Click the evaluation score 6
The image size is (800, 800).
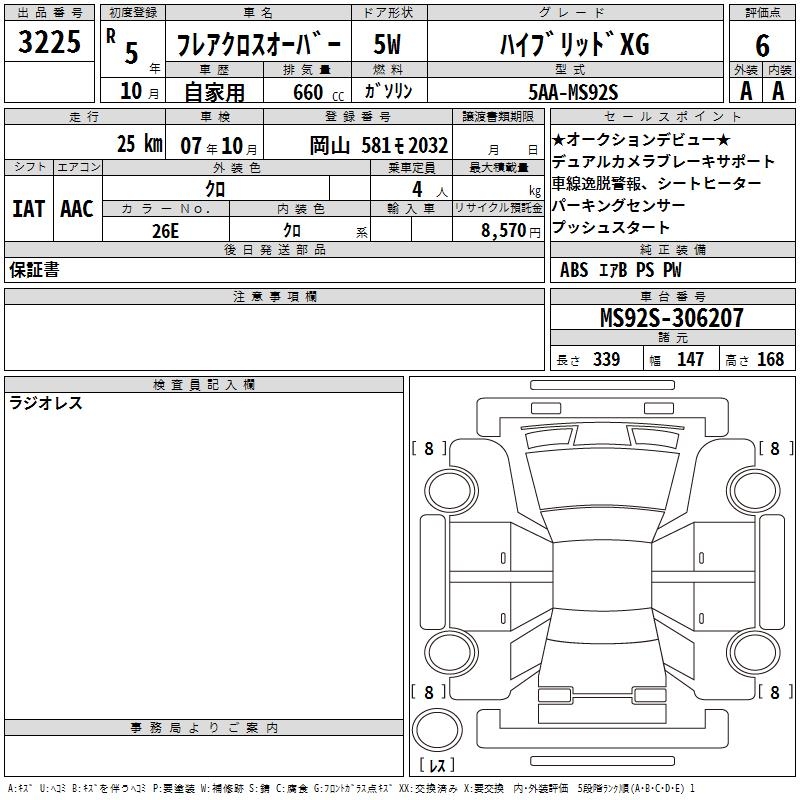click(x=762, y=45)
